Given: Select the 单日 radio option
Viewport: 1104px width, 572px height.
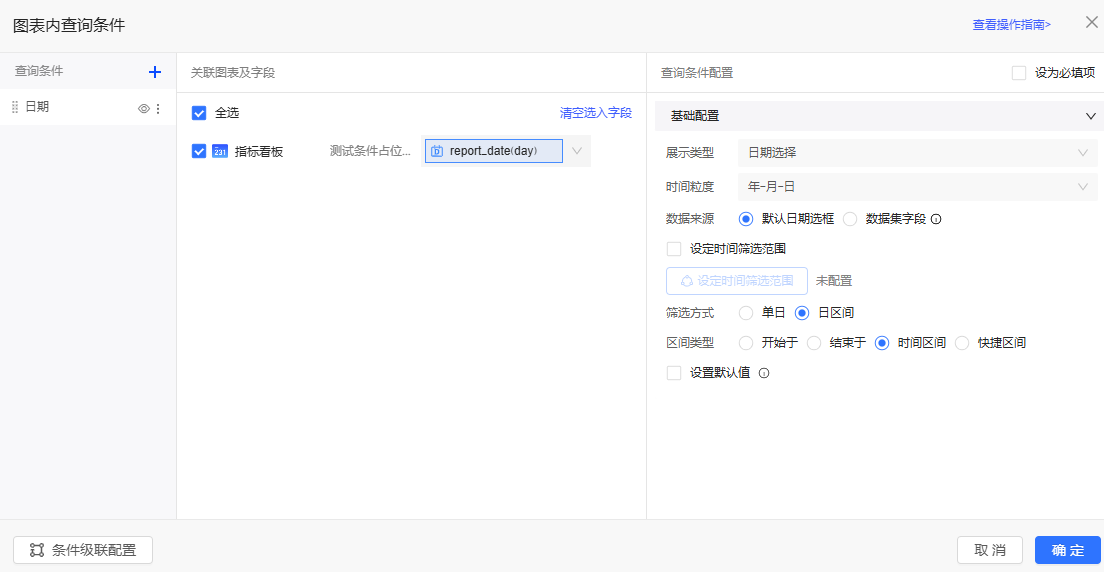Looking at the screenshot, I should (746, 313).
